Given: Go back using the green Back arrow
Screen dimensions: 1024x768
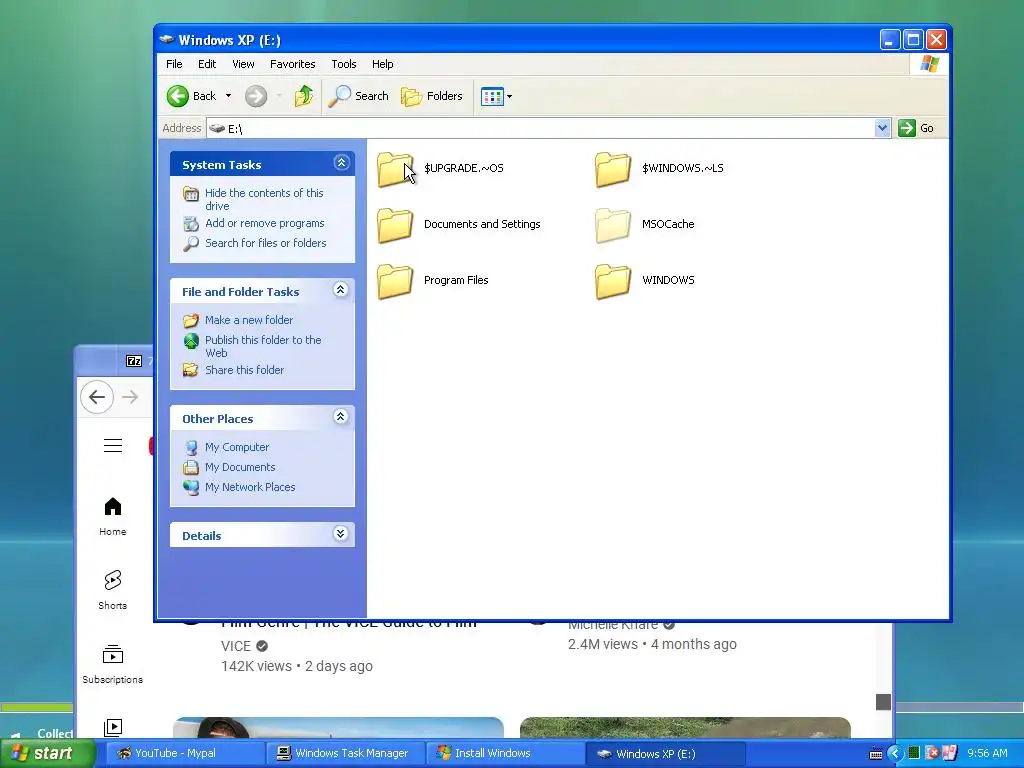Looking at the screenshot, I should (x=178, y=96).
